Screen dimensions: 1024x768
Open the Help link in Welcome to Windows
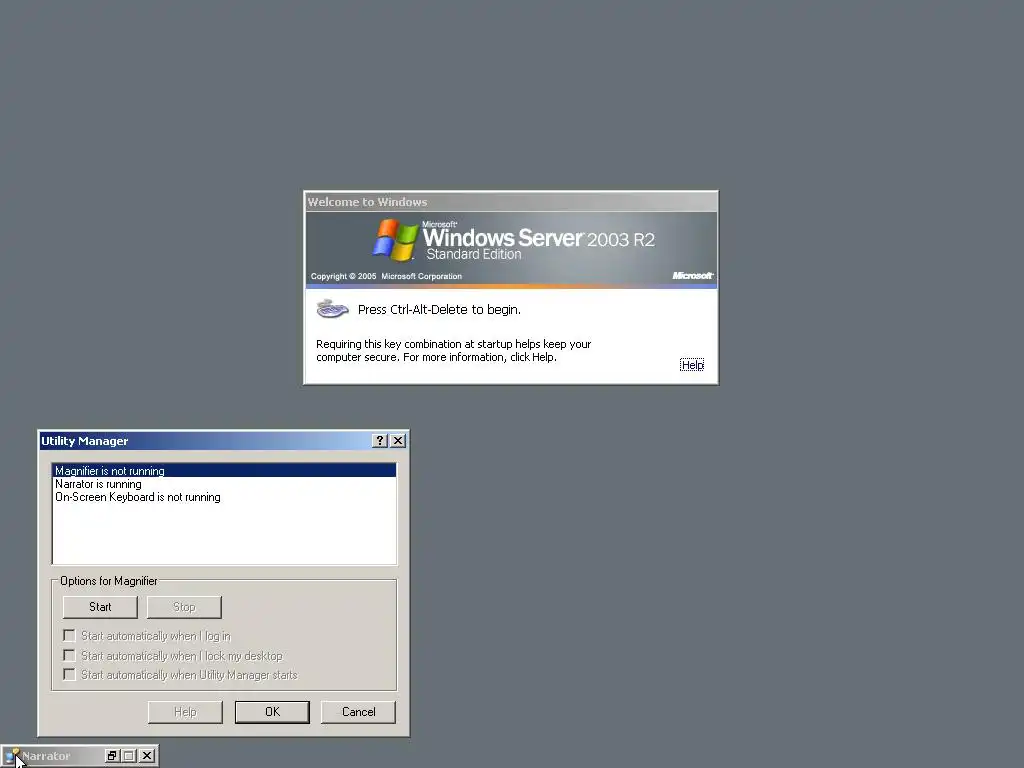pyautogui.click(x=692, y=364)
